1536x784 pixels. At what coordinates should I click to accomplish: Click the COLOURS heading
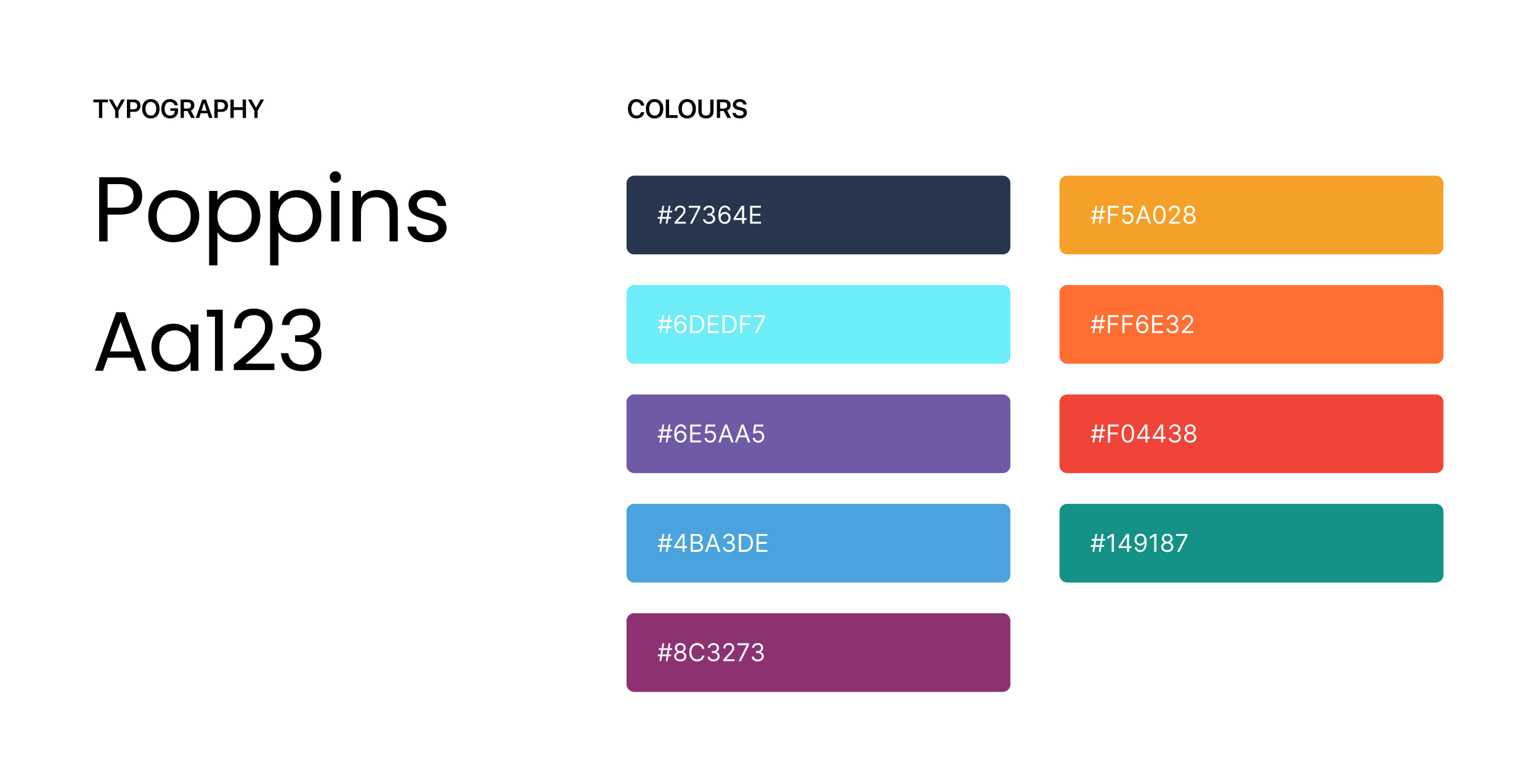tap(687, 109)
